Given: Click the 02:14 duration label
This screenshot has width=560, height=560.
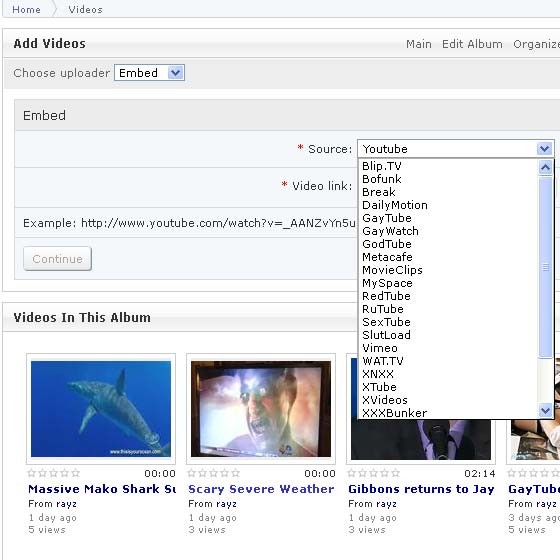Looking at the screenshot, I should [x=480, y=474].
